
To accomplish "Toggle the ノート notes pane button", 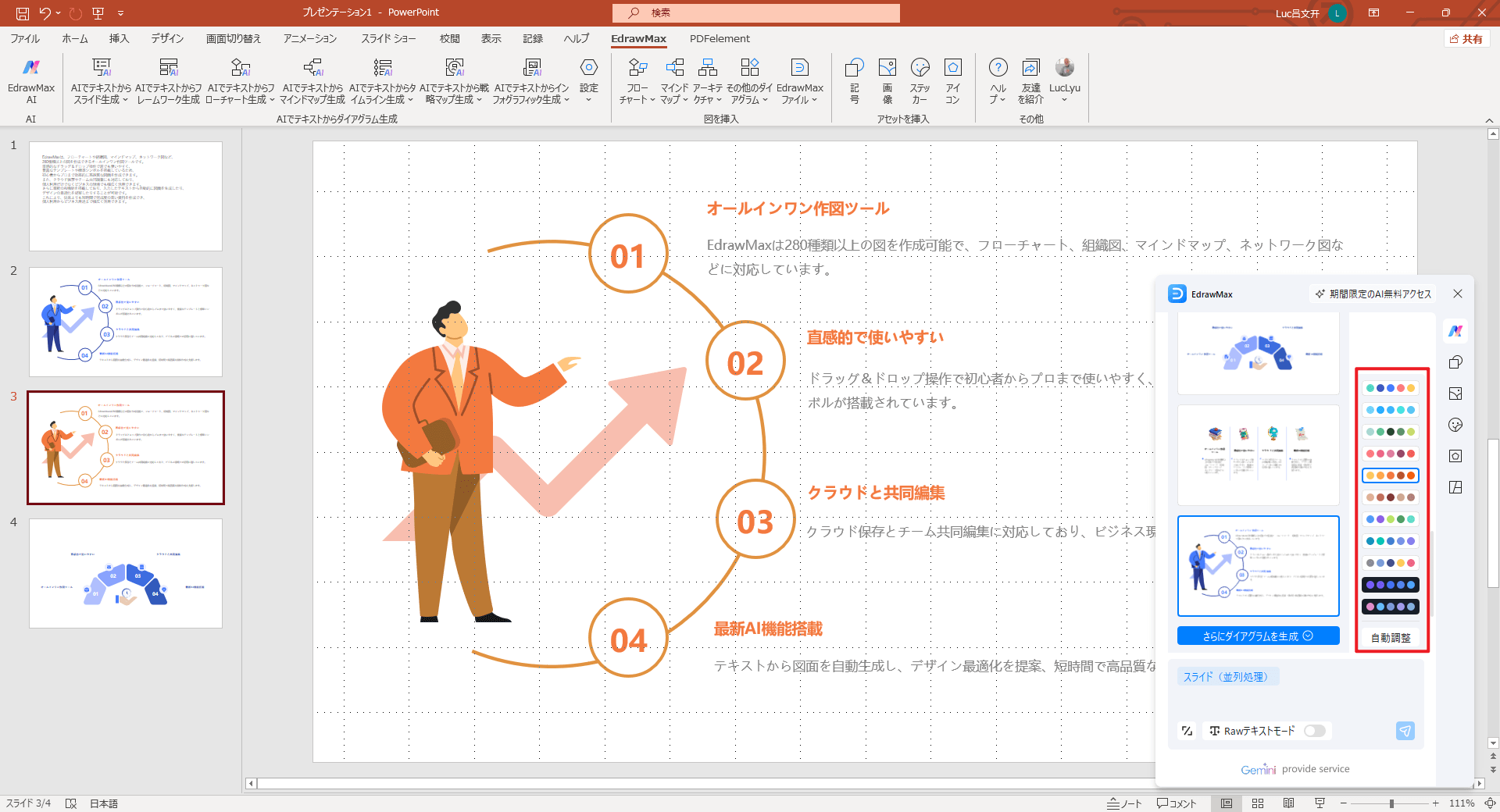I will tap(1125, 803).
